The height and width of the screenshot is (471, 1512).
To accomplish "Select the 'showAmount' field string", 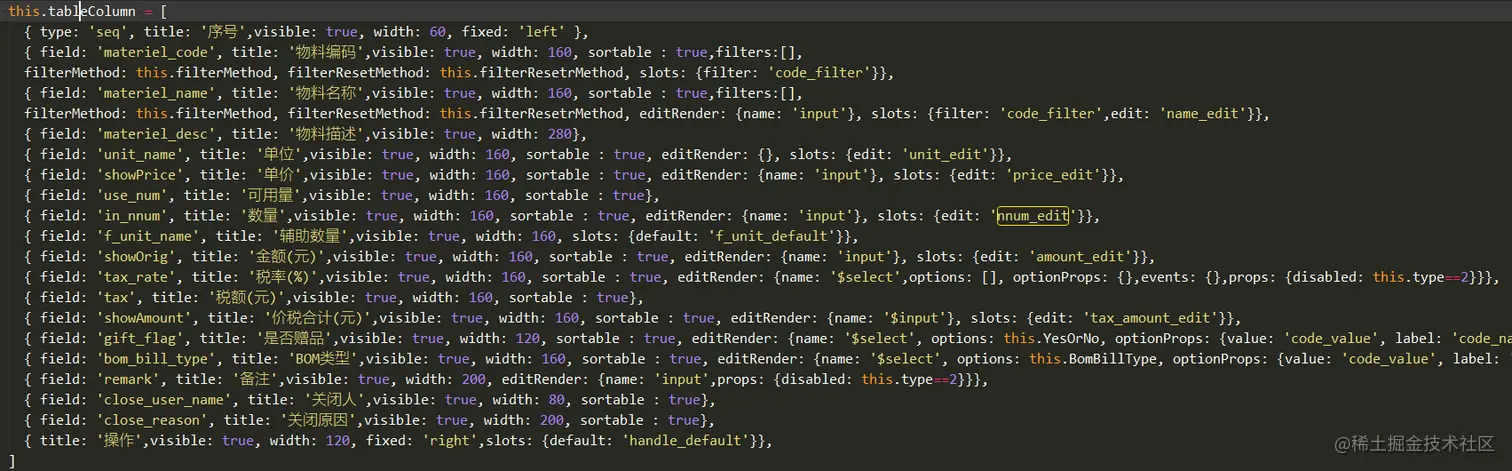I will click(x=146, y=318).
